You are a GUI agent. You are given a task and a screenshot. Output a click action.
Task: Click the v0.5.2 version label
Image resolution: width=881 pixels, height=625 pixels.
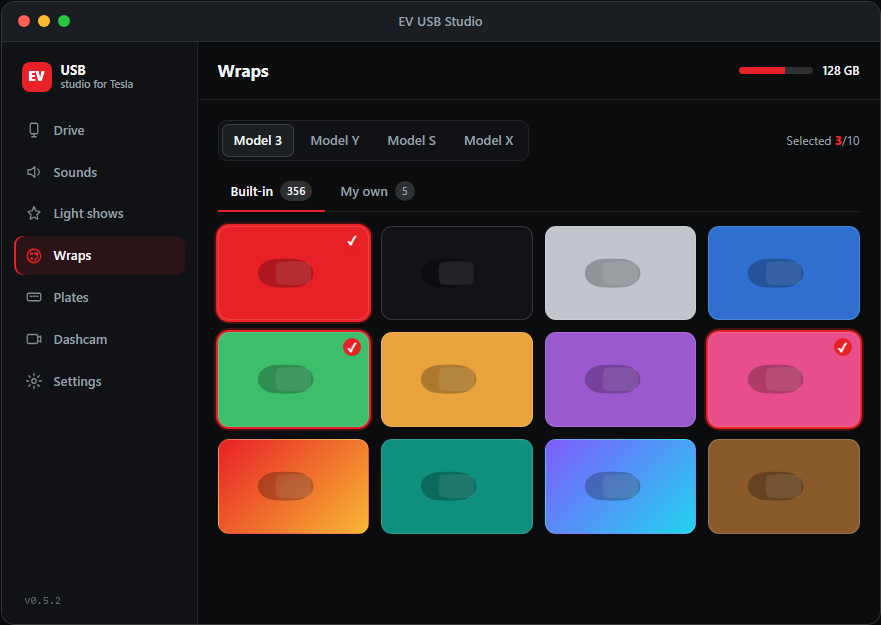coord(43,600)
